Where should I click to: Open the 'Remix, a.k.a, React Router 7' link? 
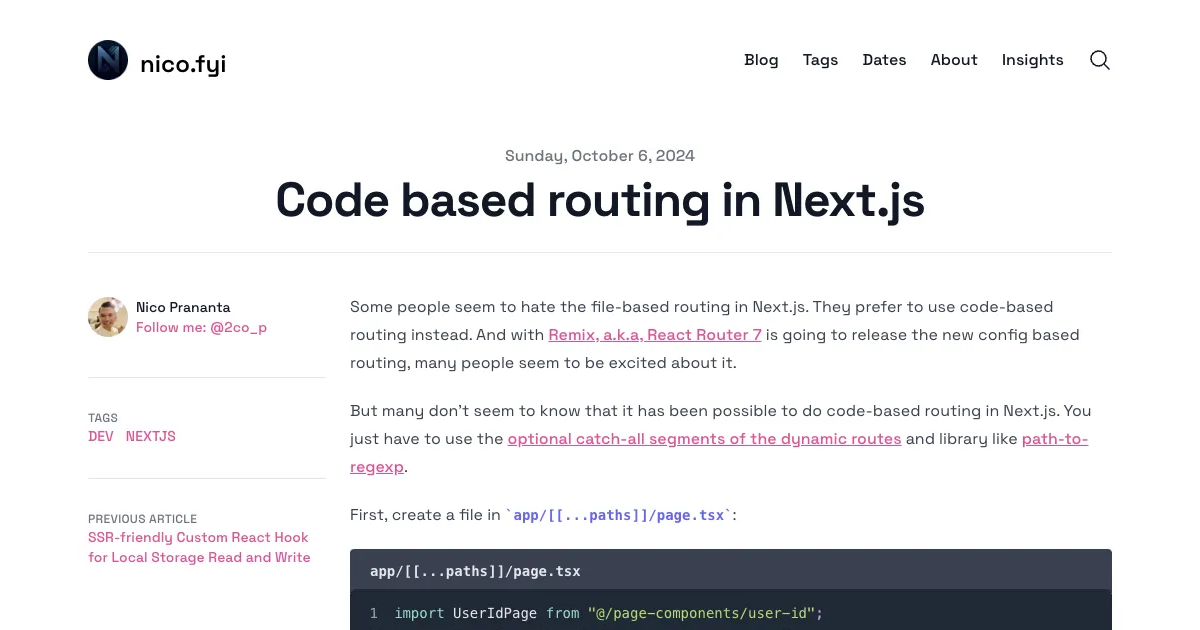coord(654,335)
